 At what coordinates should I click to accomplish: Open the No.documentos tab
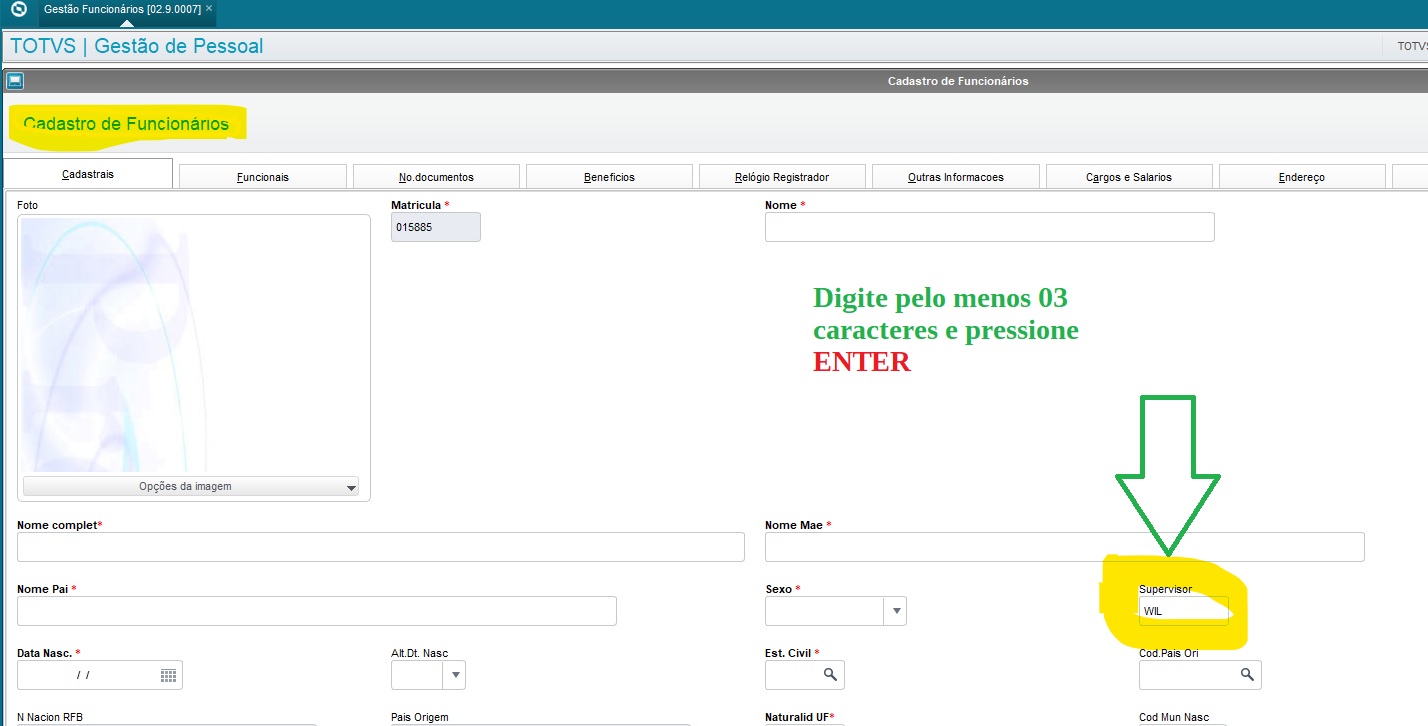point(436,177)
